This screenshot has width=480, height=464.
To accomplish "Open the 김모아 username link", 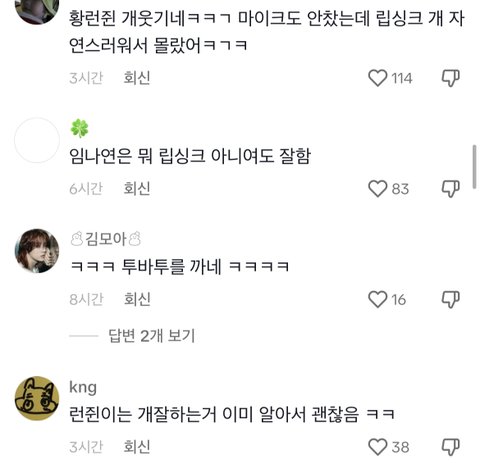I will (x=106, y=239).
